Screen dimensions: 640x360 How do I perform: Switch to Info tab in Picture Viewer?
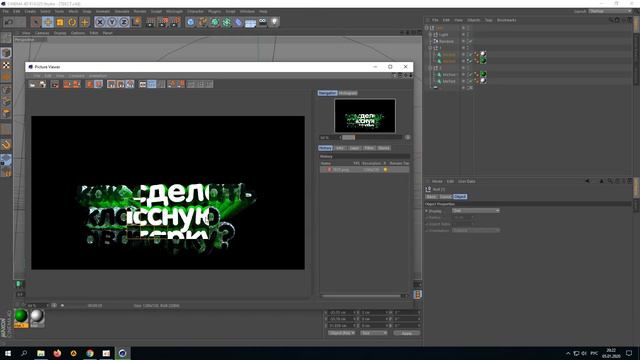(x=340, y=148)
